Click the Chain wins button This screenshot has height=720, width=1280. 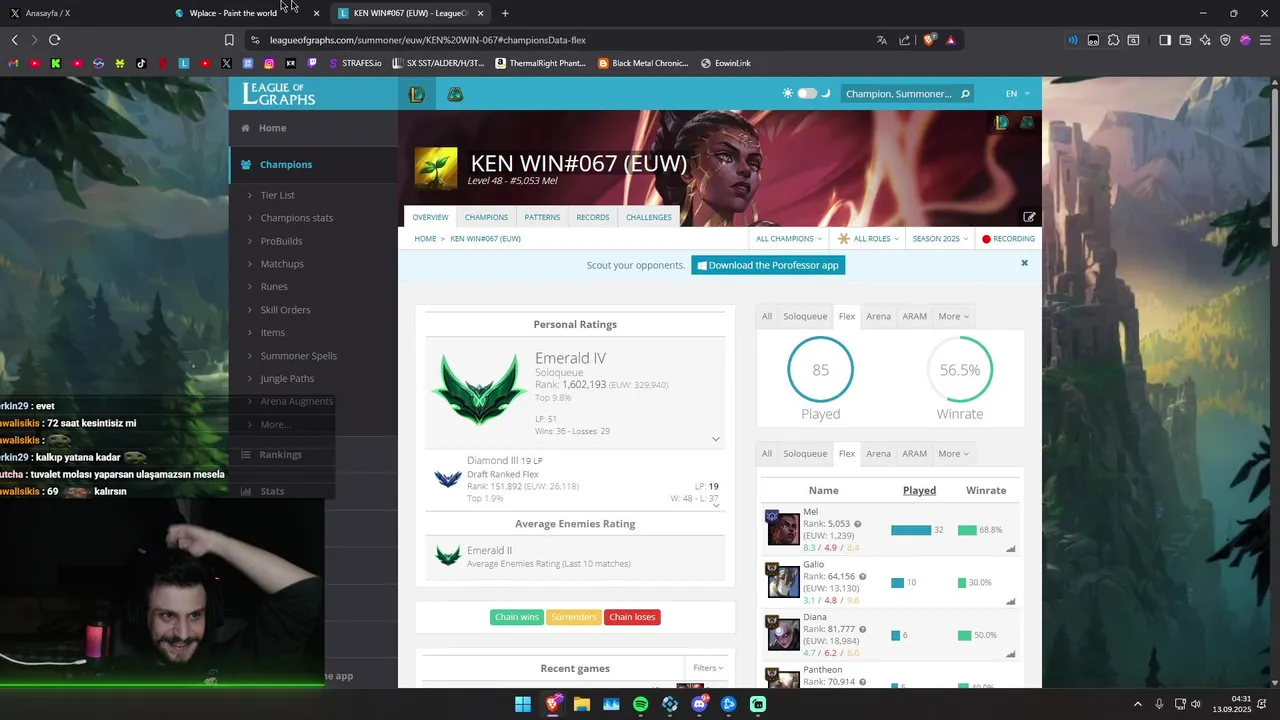517,617
